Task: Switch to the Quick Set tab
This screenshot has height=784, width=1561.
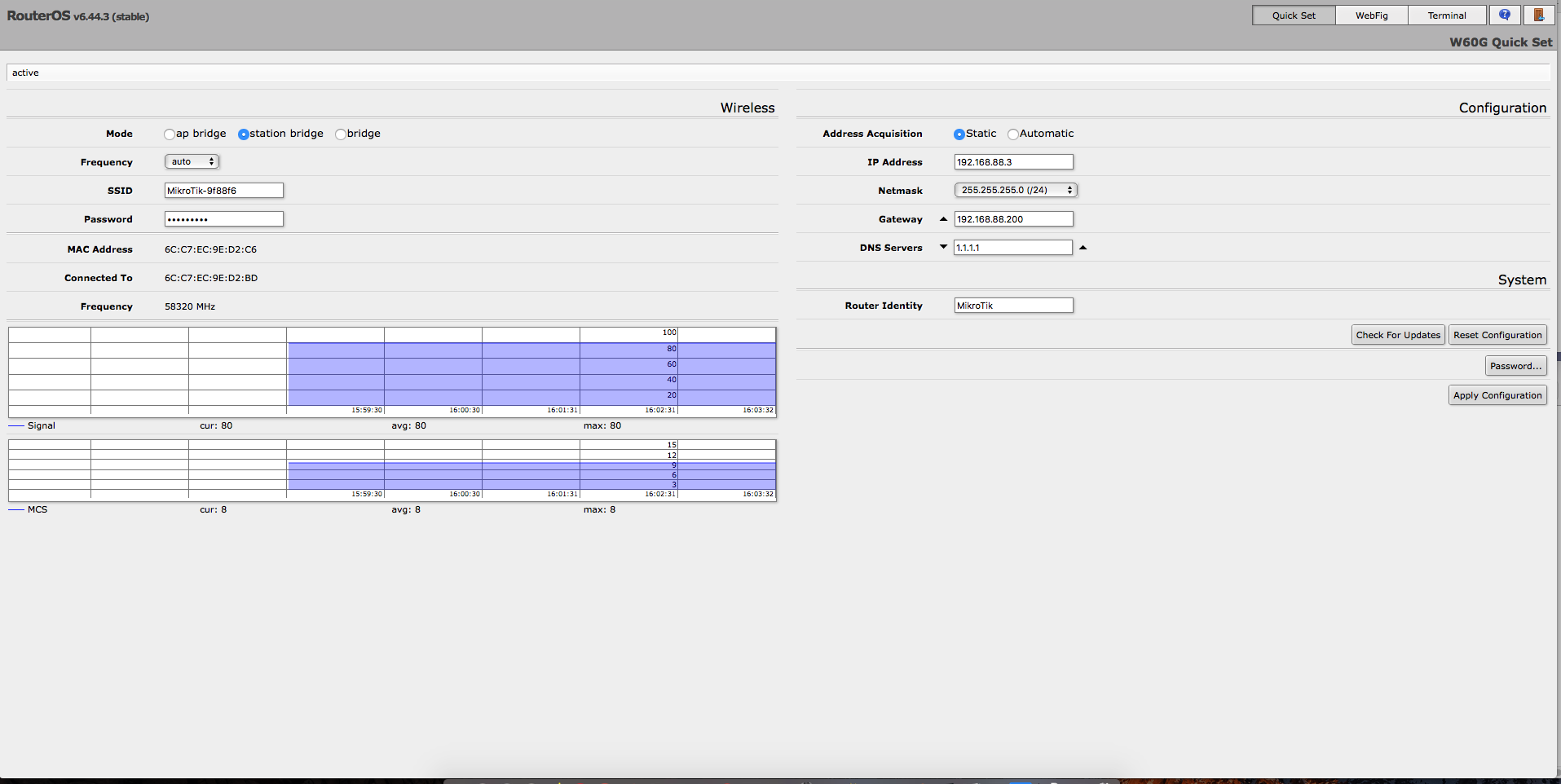Action: click(x=1294, y=15)
